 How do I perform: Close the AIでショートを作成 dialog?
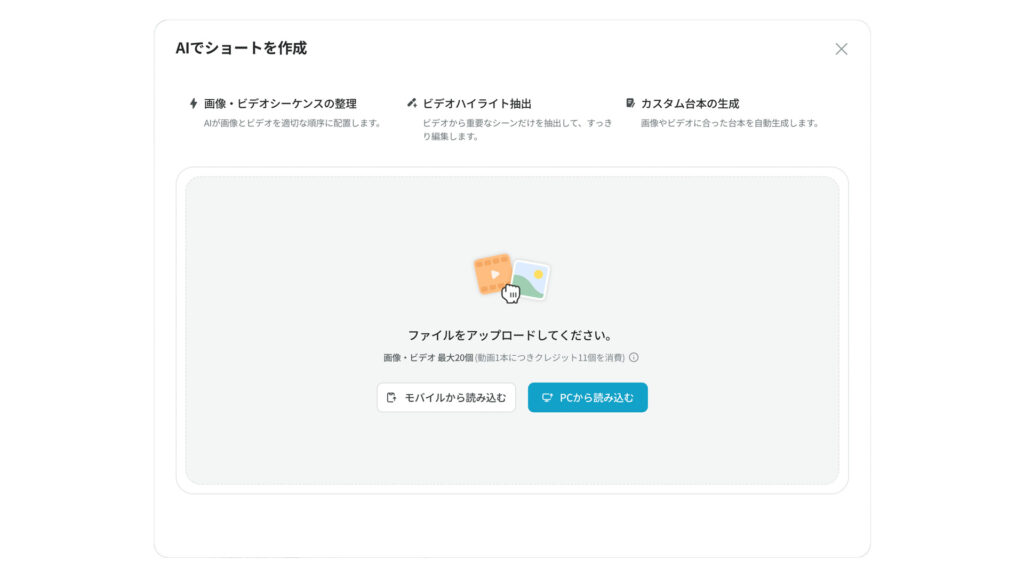coord(843,47)
